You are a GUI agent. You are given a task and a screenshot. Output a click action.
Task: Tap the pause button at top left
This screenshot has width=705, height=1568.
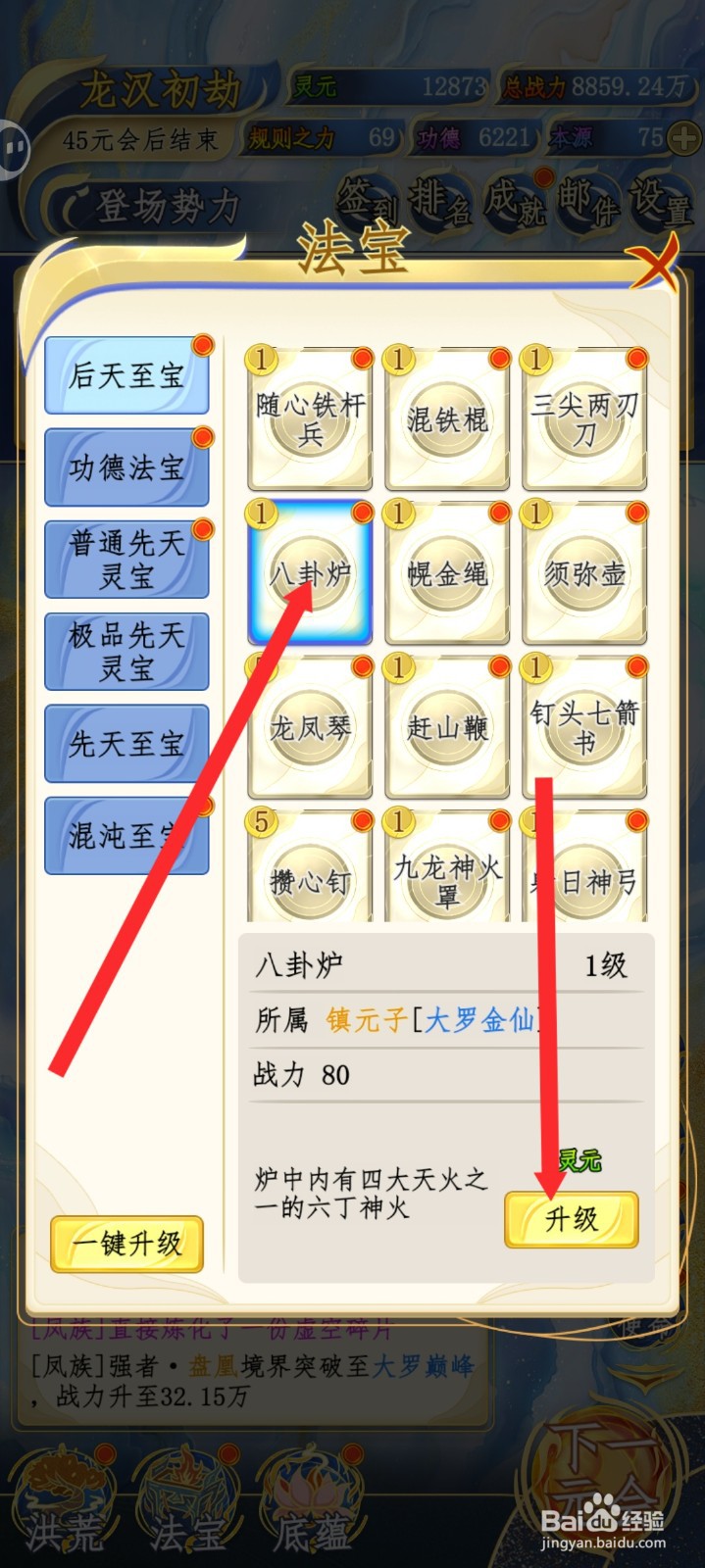14,149
